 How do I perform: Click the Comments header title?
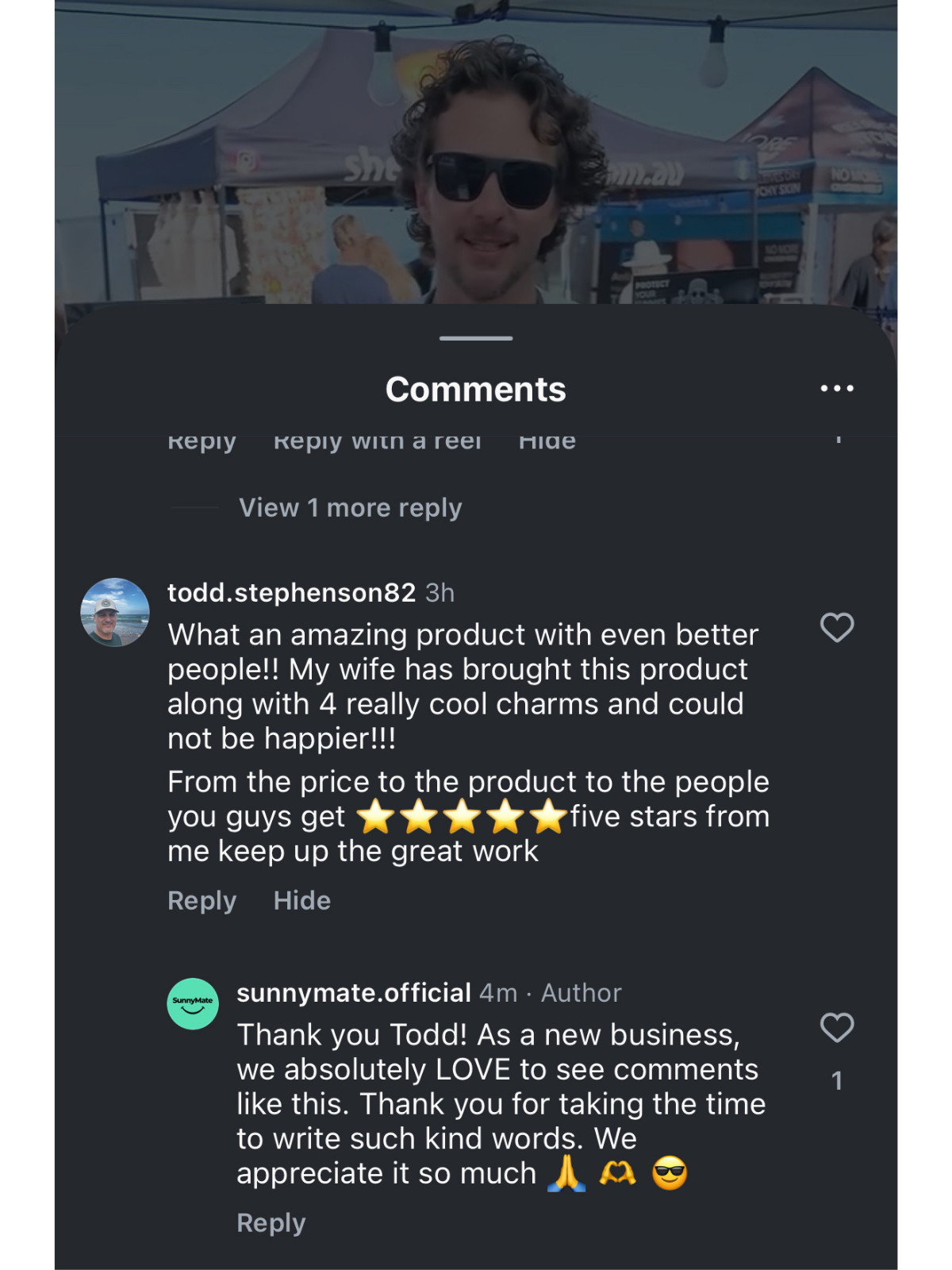point(476,390)
